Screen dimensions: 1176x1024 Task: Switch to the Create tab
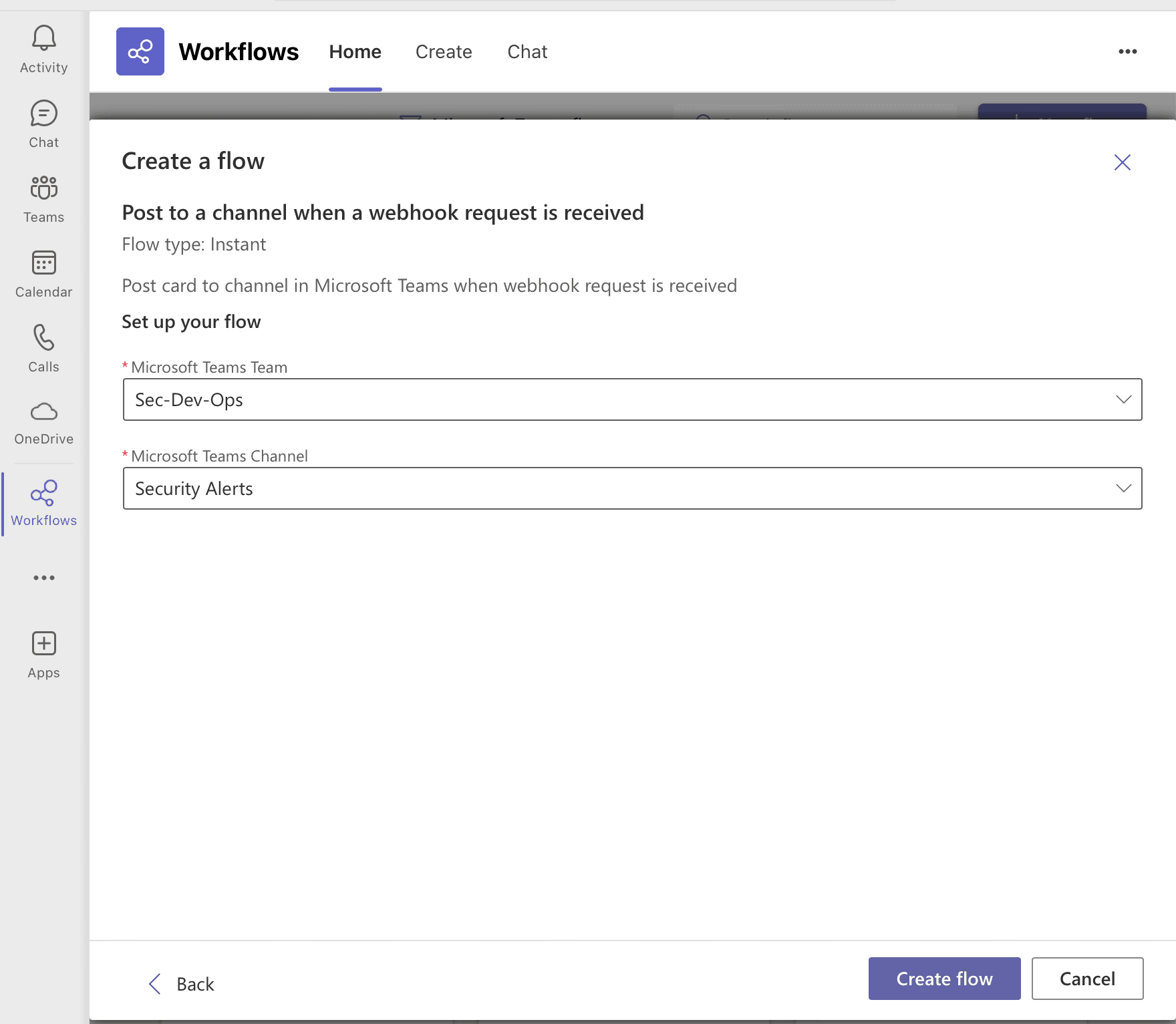(x=444, y=51)
